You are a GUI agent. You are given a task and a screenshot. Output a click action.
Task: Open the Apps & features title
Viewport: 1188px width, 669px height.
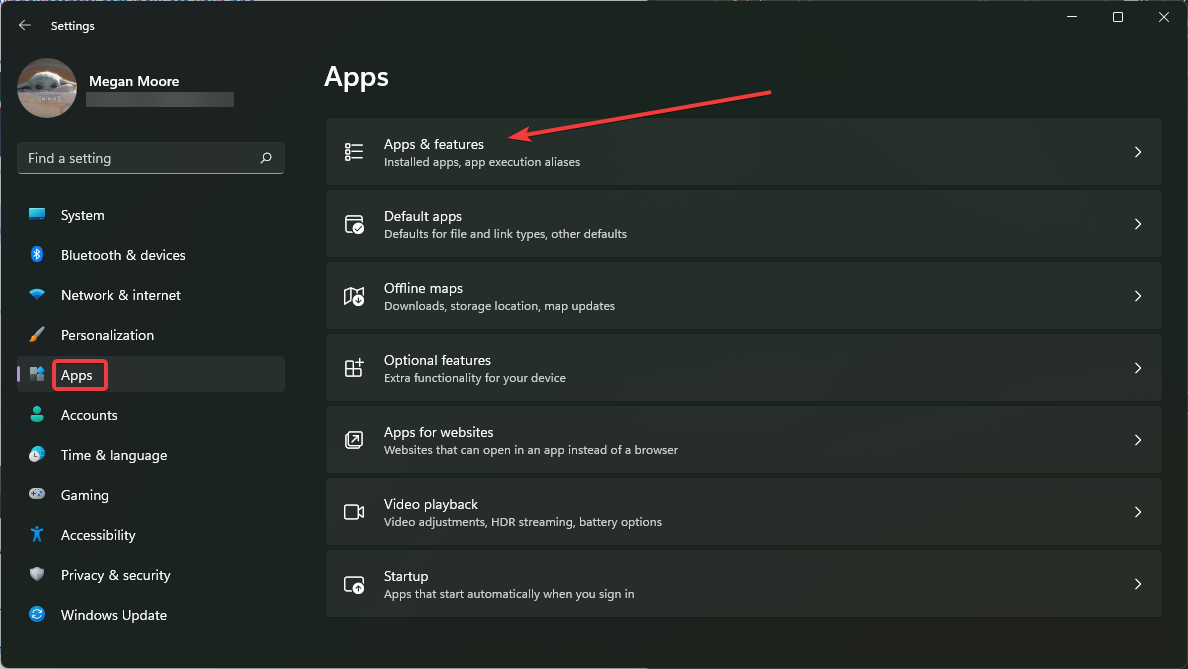point(433,144)
